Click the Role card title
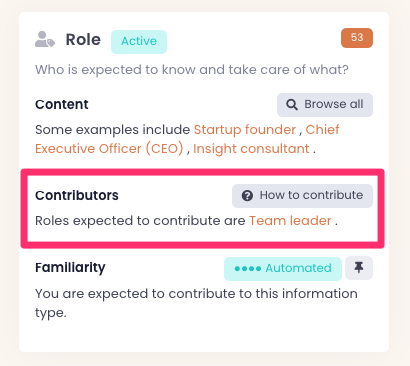410x366 pixels. tap(83, 40)
